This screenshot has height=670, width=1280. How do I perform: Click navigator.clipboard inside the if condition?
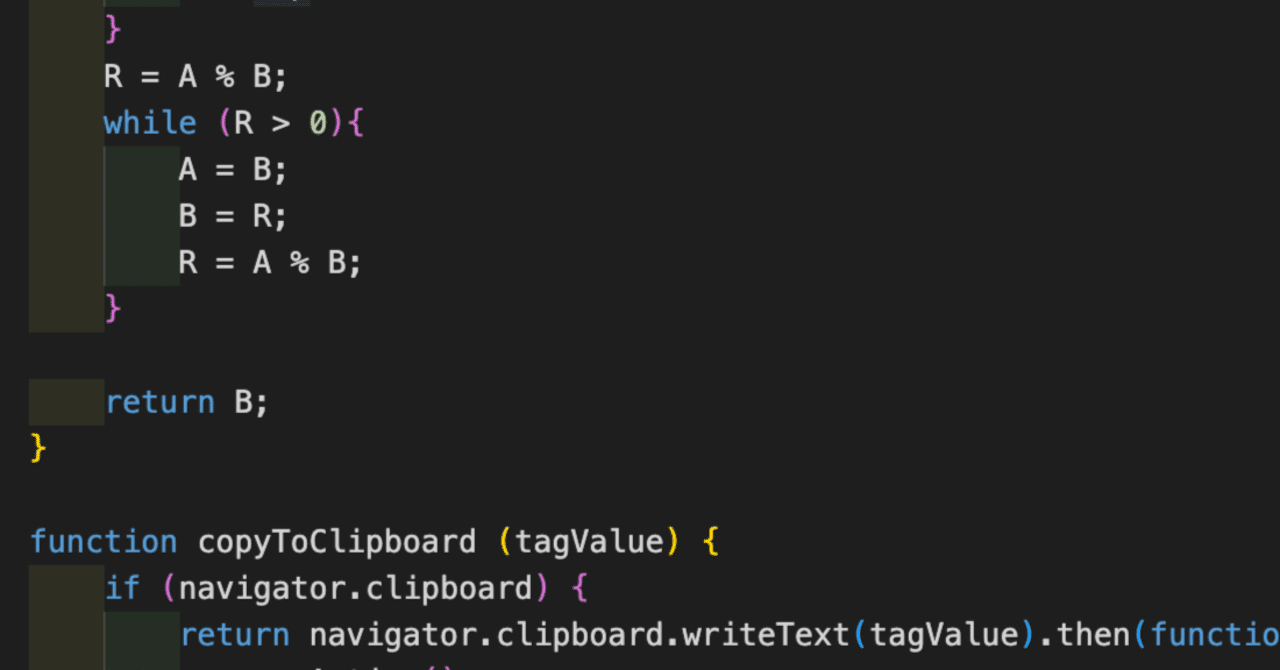click(355, 588)
